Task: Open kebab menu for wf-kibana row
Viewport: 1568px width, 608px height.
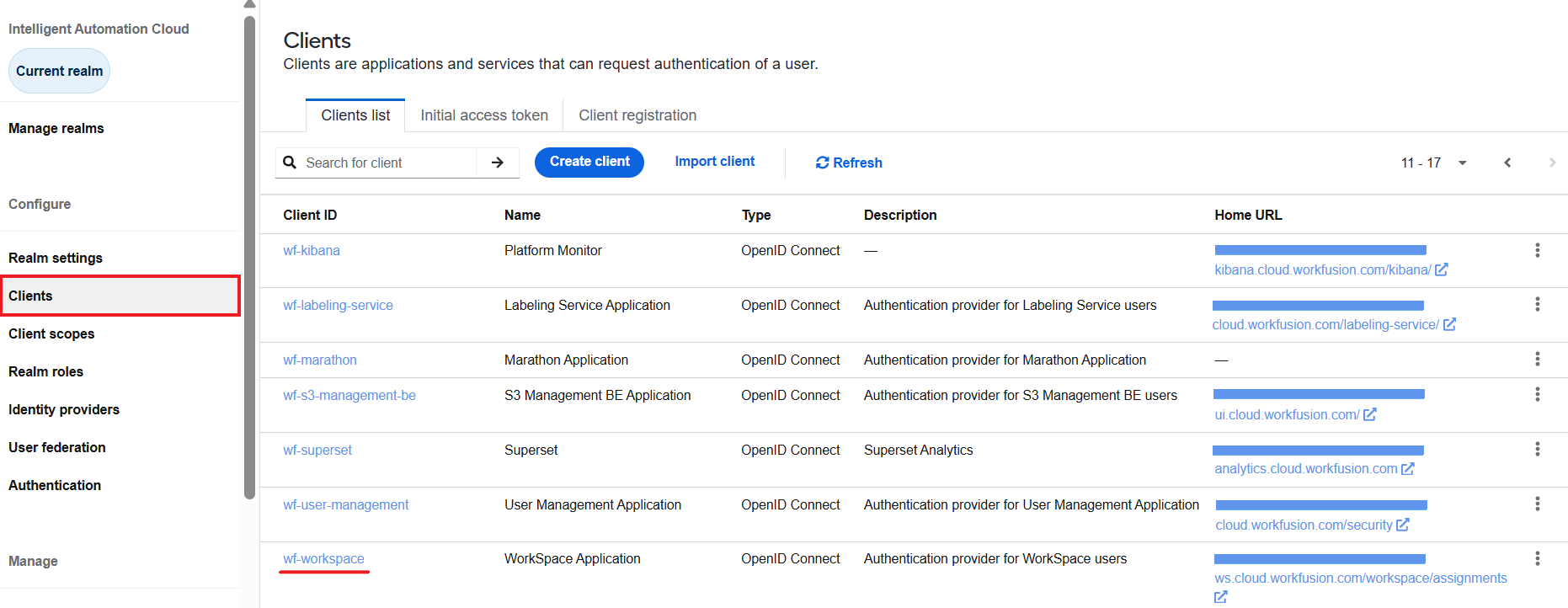Action: point(1537,250)
